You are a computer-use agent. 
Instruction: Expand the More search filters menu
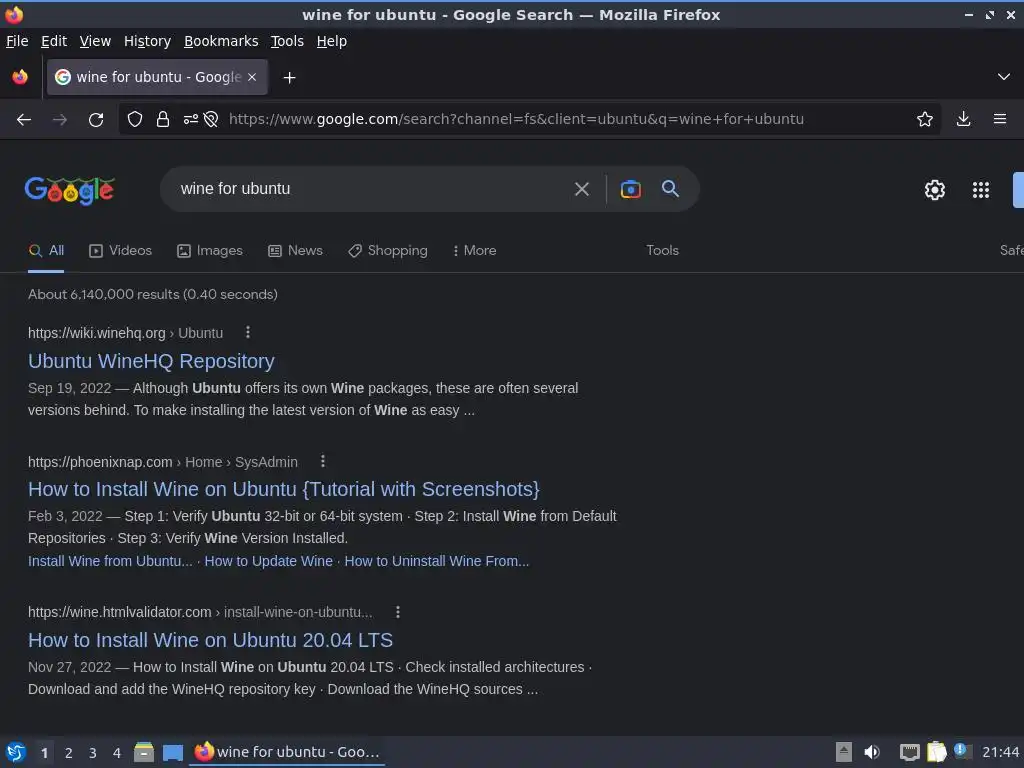tap(474, 251)
